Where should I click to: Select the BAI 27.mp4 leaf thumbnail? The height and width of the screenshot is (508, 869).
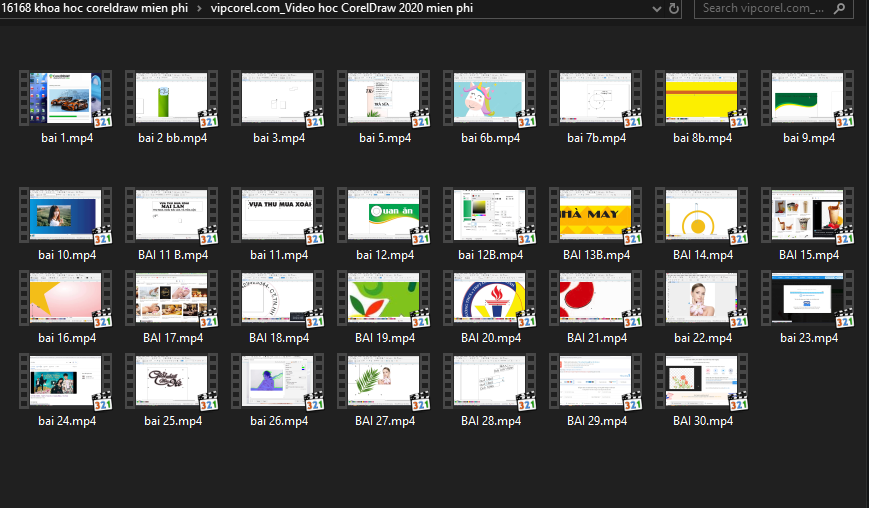384,382
